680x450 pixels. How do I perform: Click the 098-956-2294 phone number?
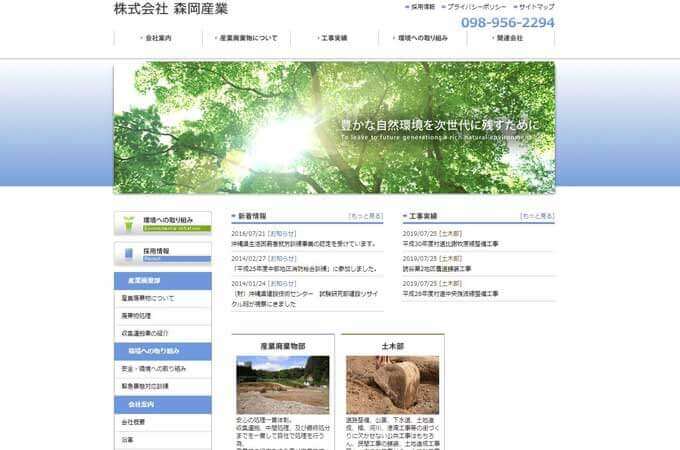pyautogui.click(x=508, y=22)
